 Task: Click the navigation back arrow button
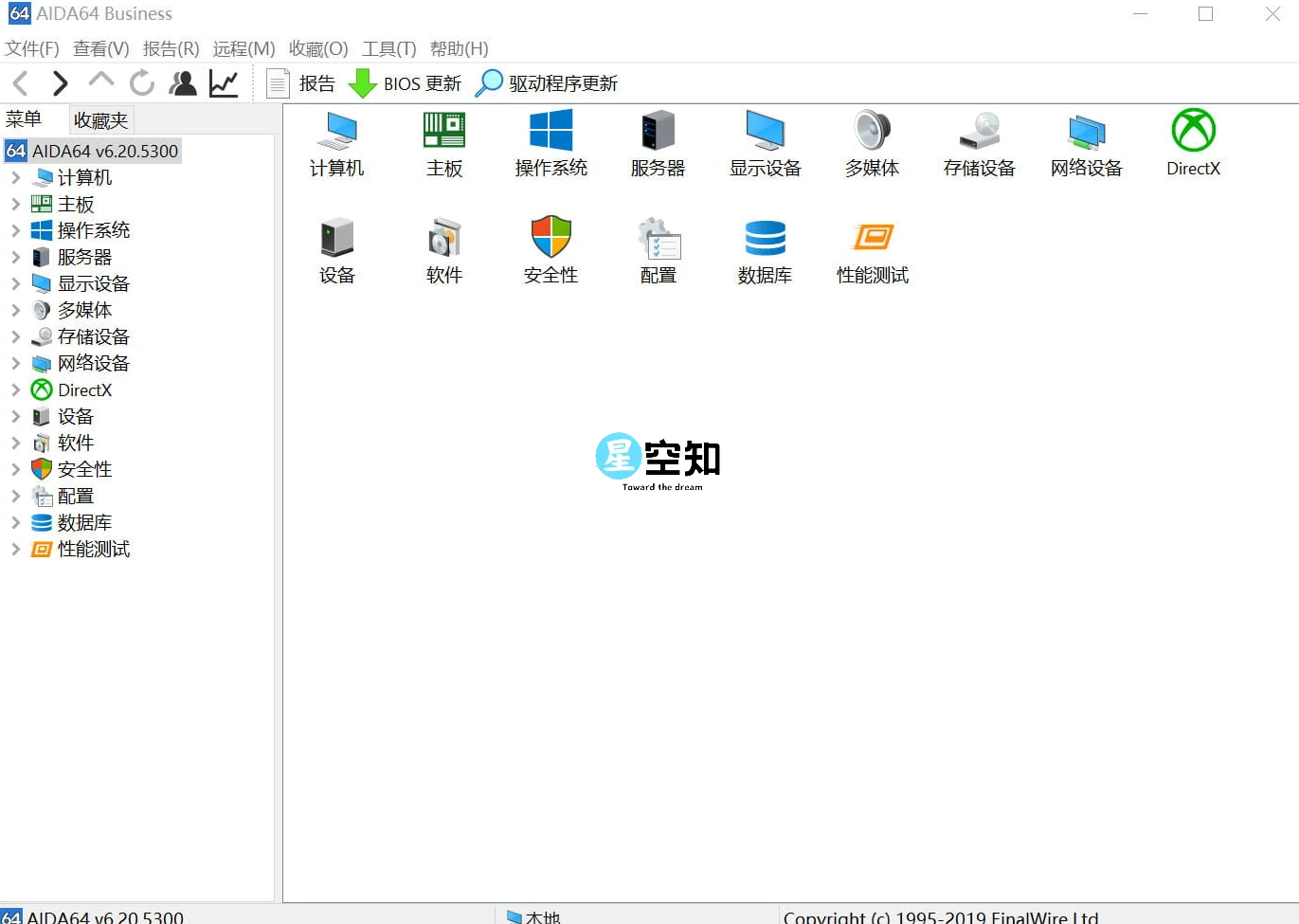click(20, 83)
